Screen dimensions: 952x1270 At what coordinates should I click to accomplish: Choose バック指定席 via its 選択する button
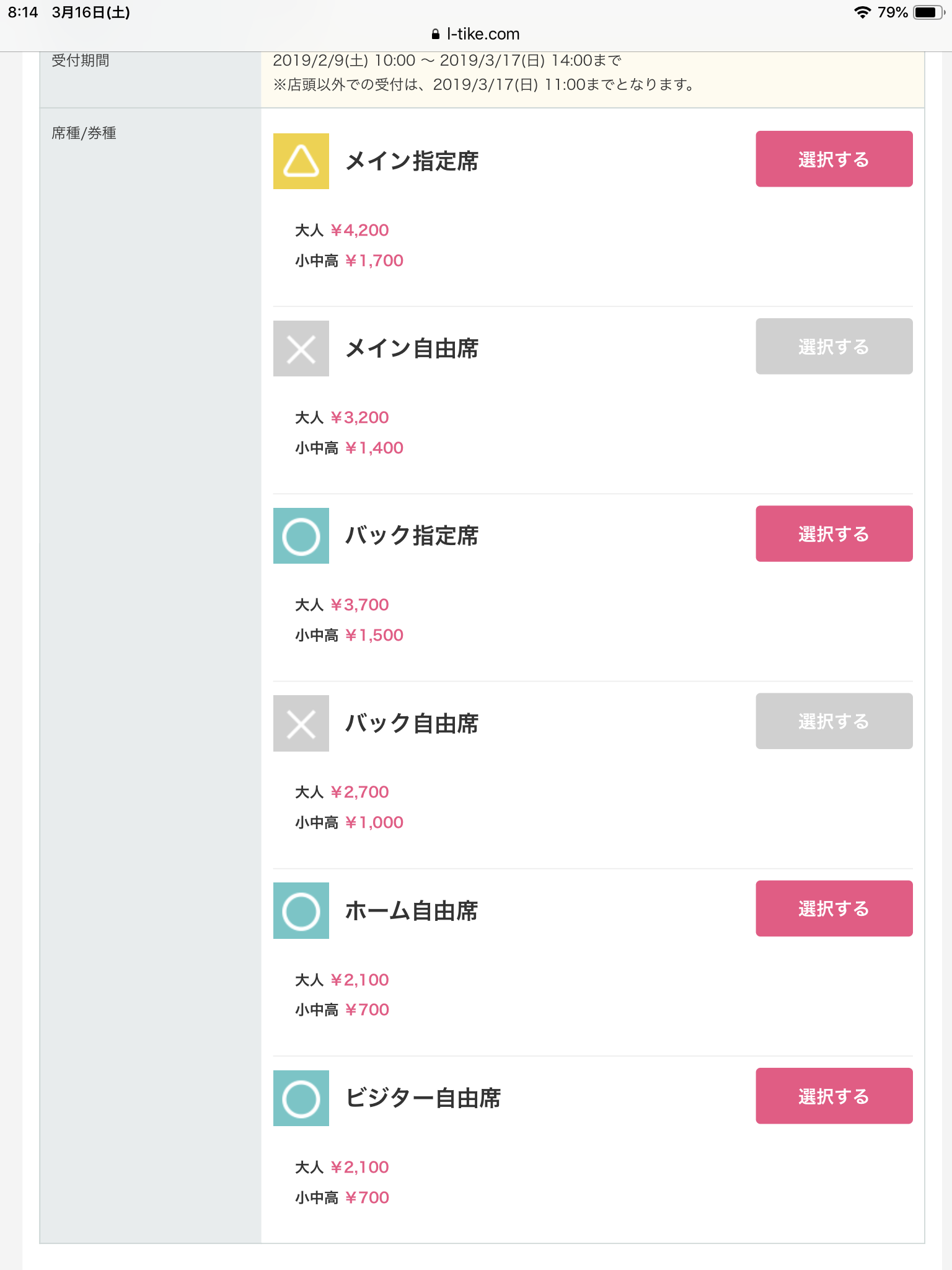click(x=834, y=534)
